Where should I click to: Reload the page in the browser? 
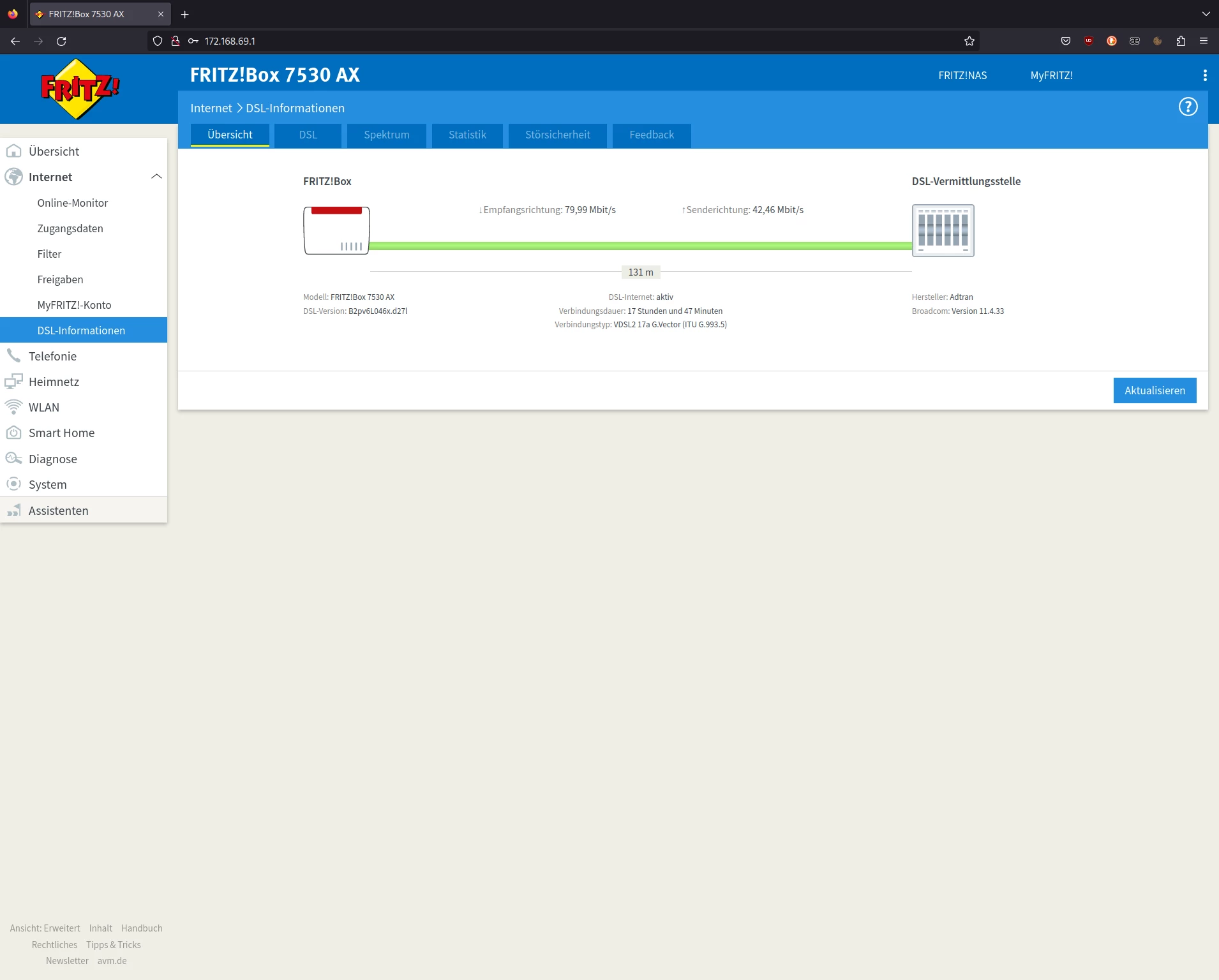[61, 41]
